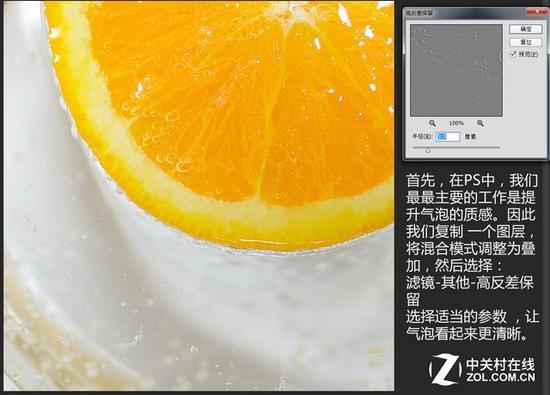Image resolution: width=550 pixels, height=395 pixels.
Task: Zoom in the High Pass preview
Action: [x=480, y=123]
